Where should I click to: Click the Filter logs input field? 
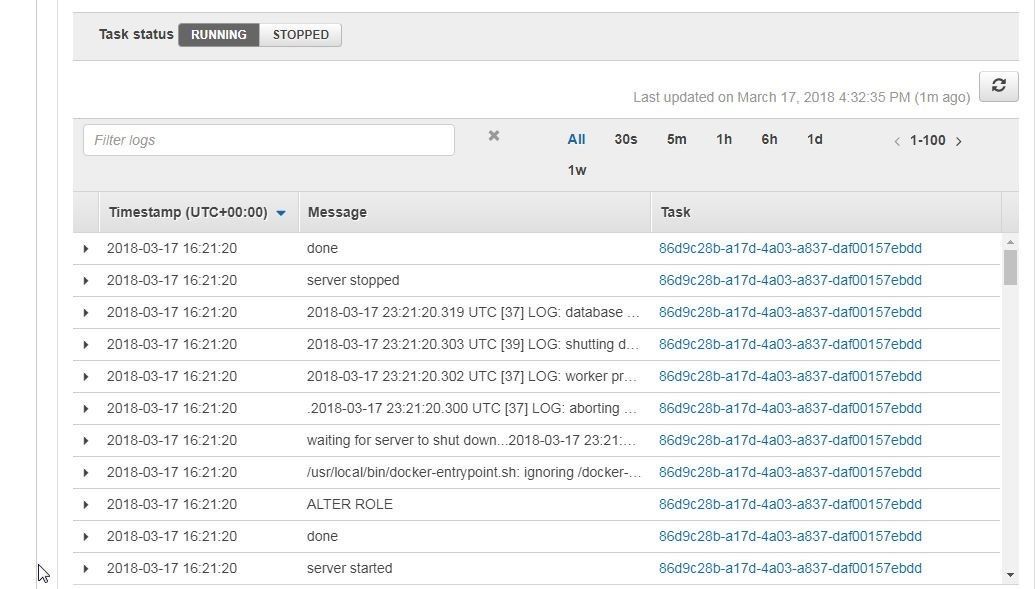(x=269, y=140)
